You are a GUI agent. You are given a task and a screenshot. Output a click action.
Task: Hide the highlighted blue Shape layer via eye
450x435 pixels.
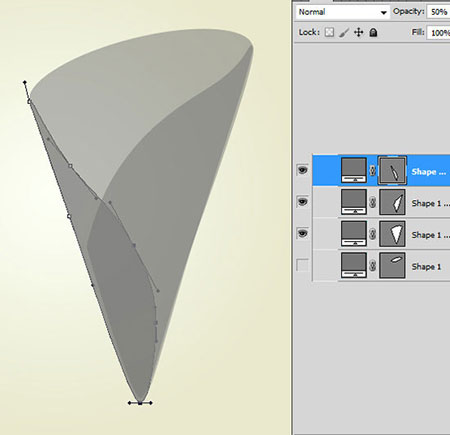click(x=302, y=170)
